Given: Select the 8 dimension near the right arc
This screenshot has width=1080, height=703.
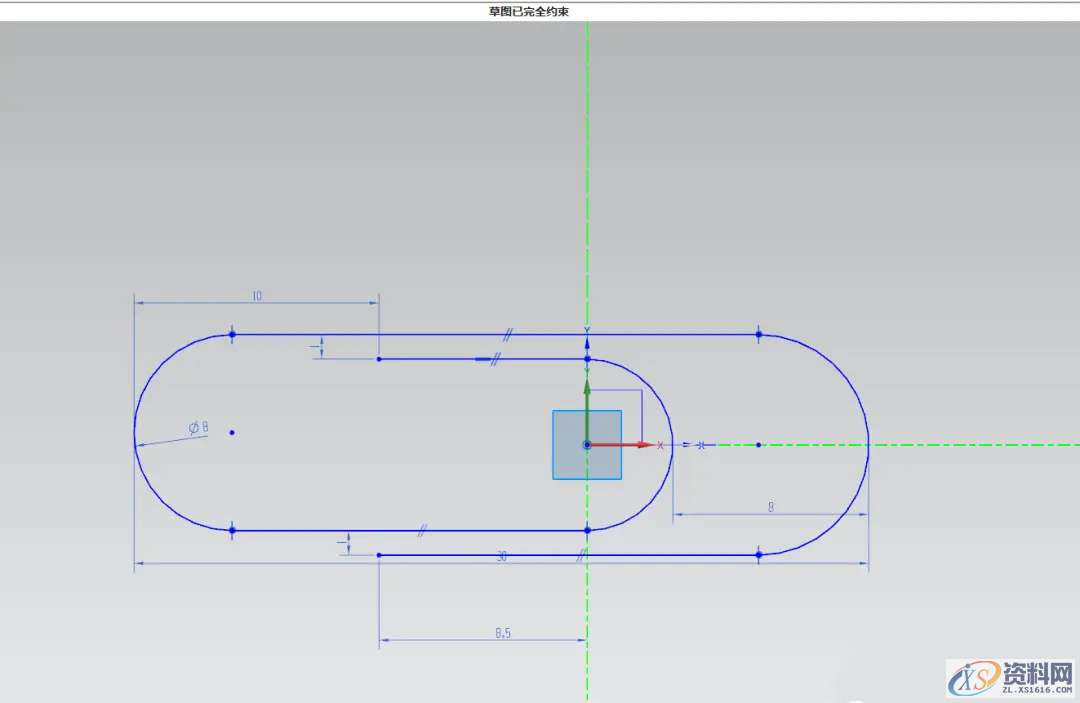Looking at the screenshot, I should point(771,507).
